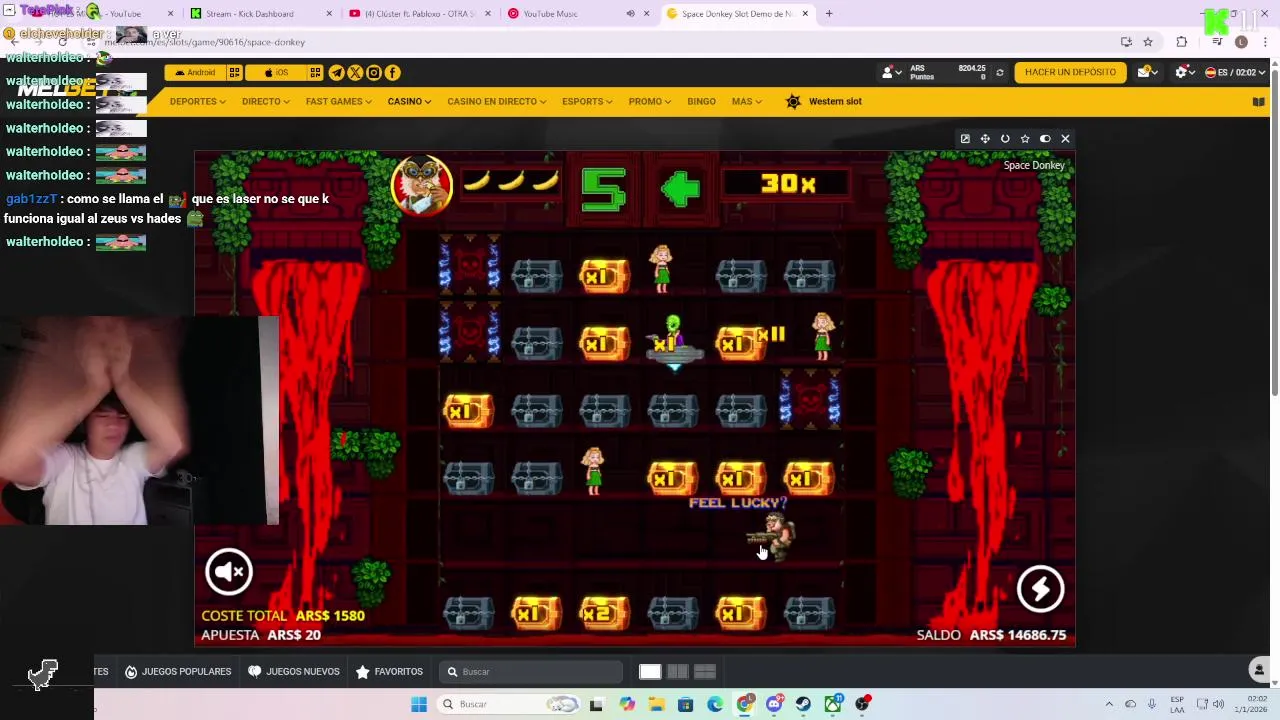1280x720 pixels.
Task: Click the lit x2 treasure chest
Action: tap(603, 613)
